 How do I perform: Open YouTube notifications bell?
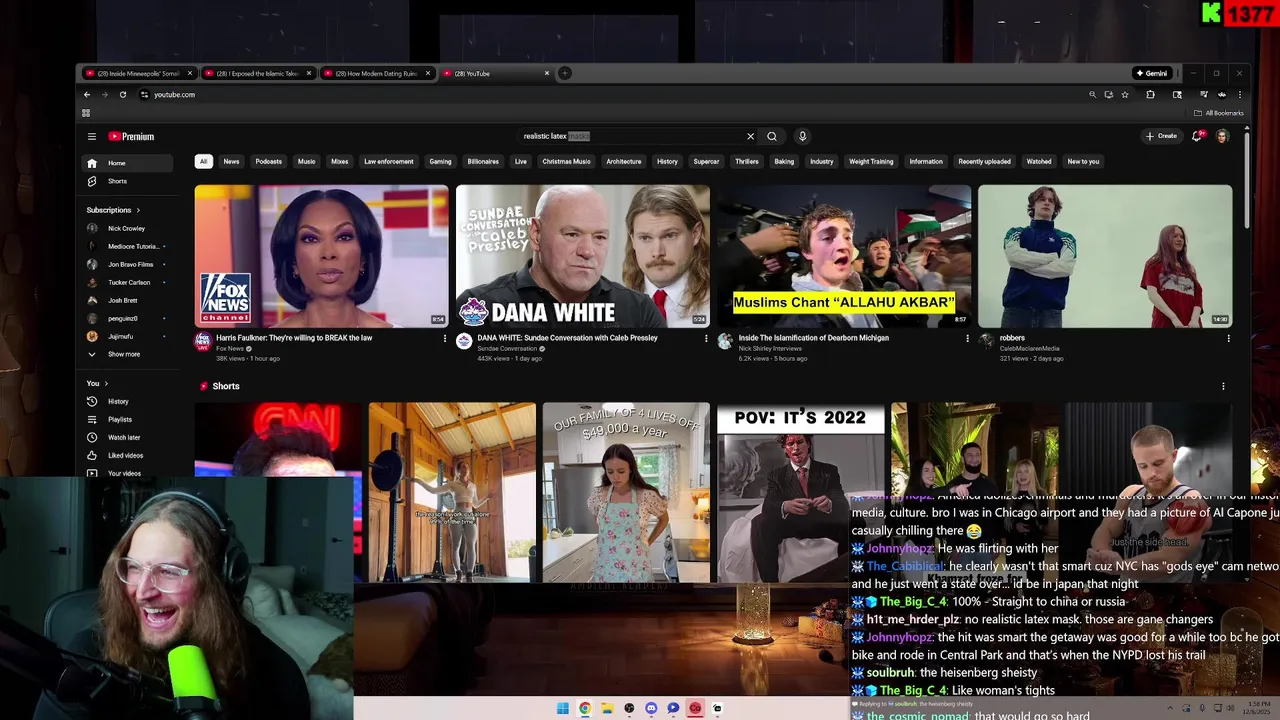(x=1197, y=136)
